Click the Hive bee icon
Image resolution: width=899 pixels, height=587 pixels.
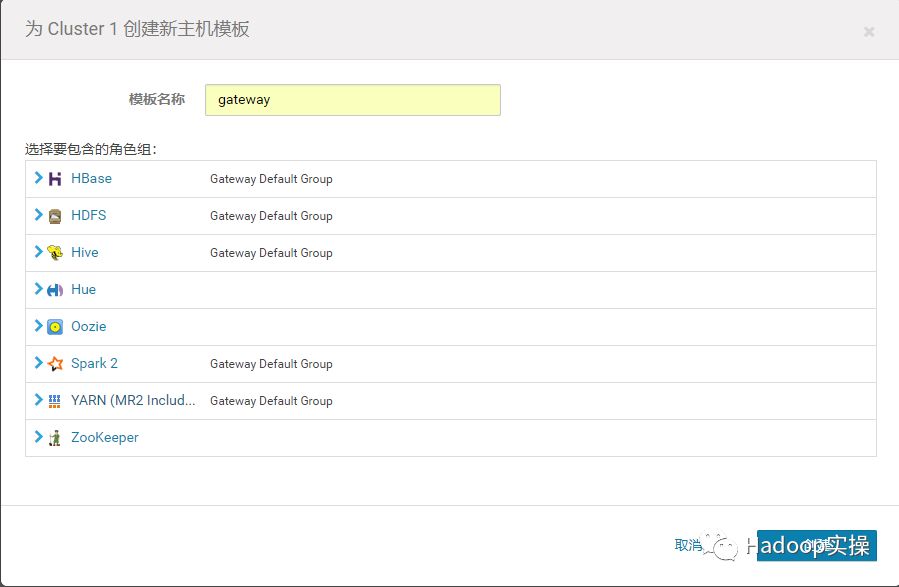point(55,253)
